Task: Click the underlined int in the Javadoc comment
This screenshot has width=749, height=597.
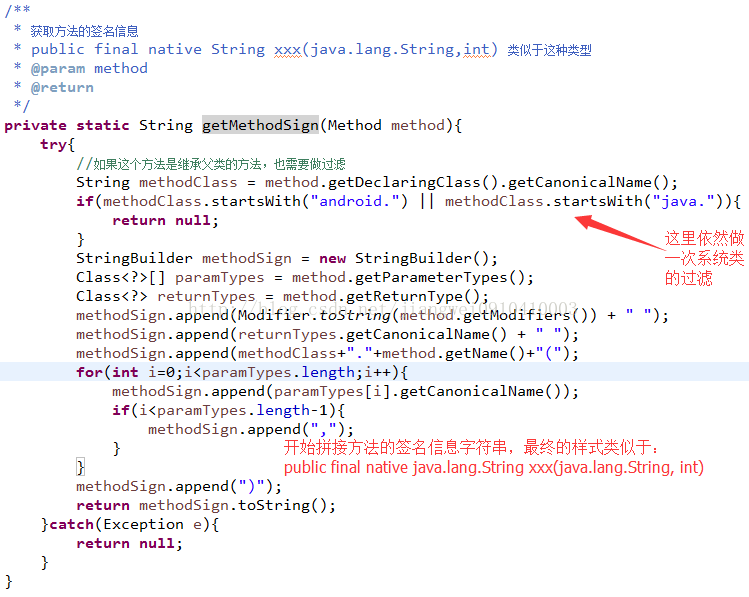Action: click(x=476, y=49)
